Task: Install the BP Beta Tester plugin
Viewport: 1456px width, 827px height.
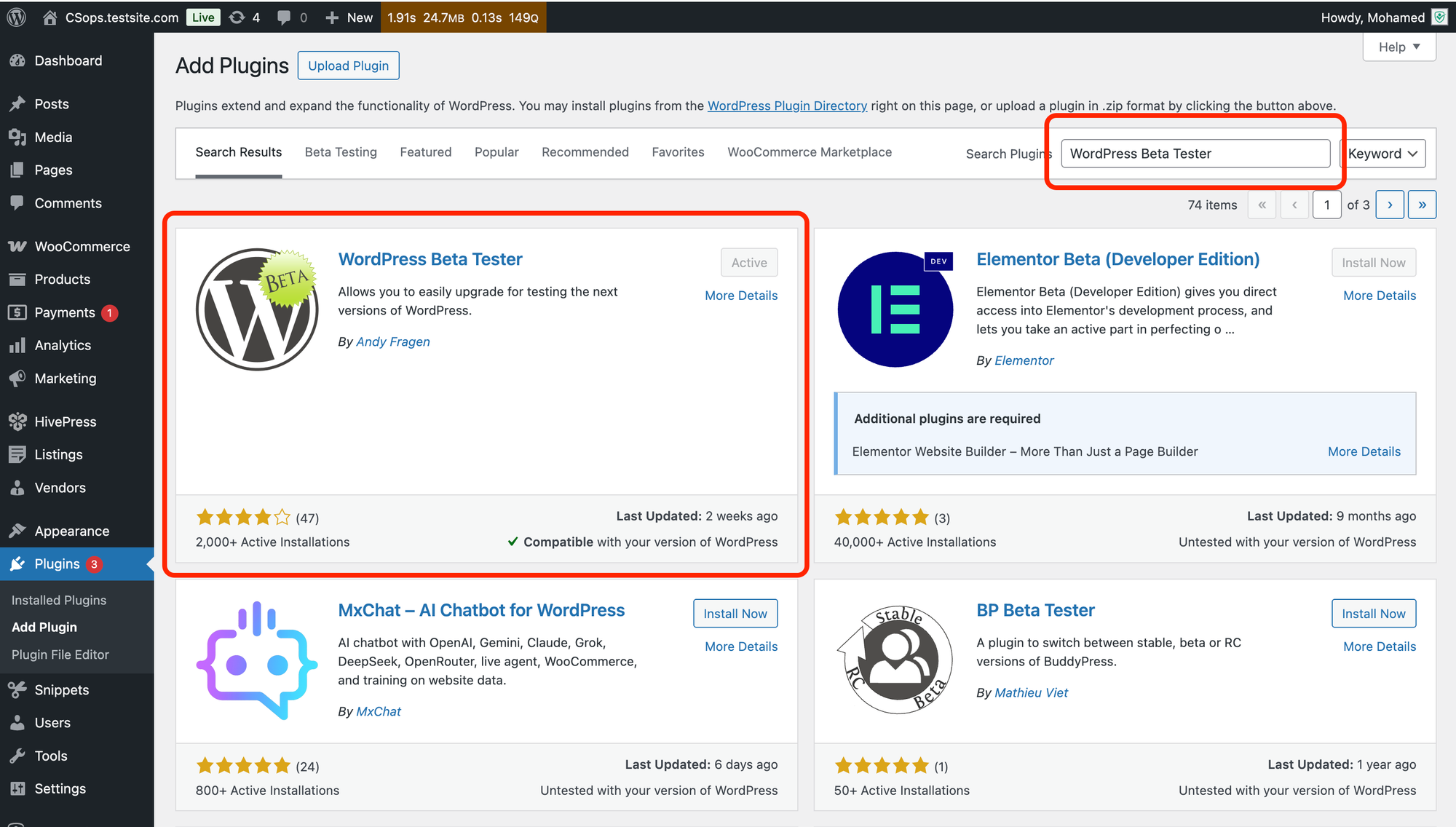Action: coord(1373,614)
